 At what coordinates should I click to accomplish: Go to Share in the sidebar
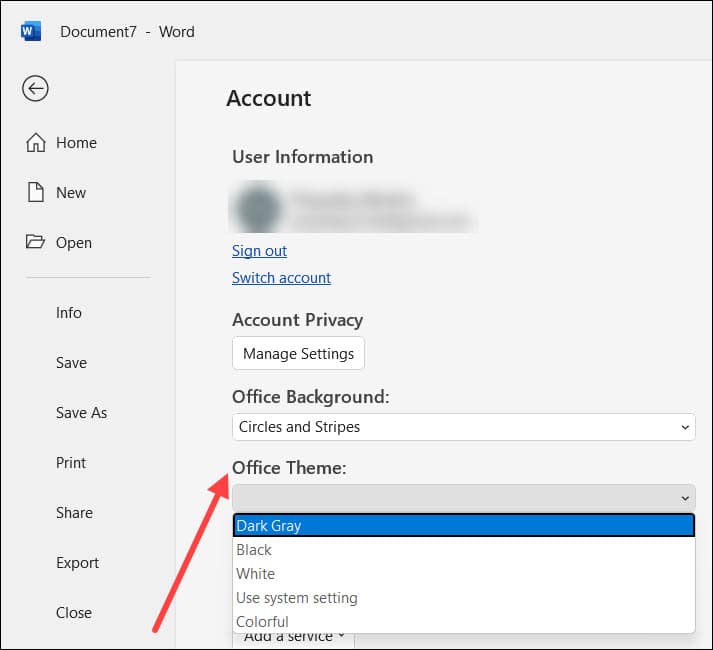point(74,513)
